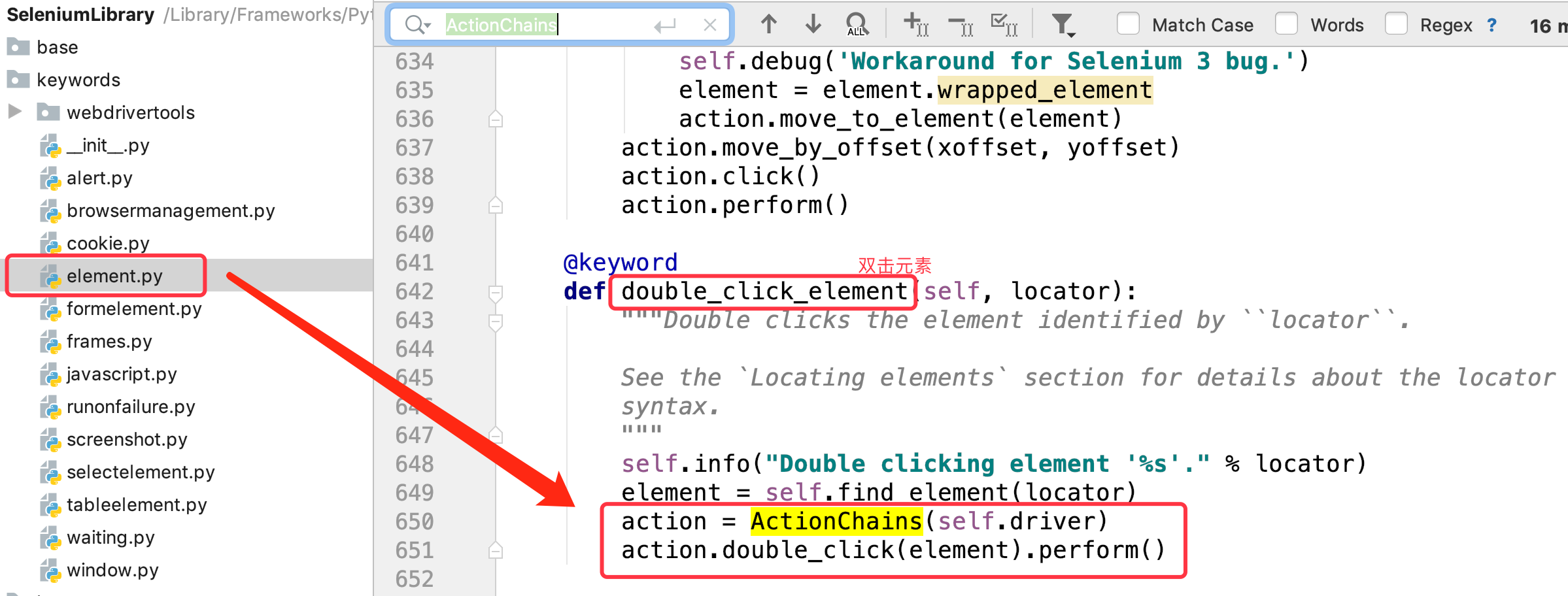Click the new line icon in search field
Image resolution: width=1568 pixels, height=596 pixels.
coord(664,25)
